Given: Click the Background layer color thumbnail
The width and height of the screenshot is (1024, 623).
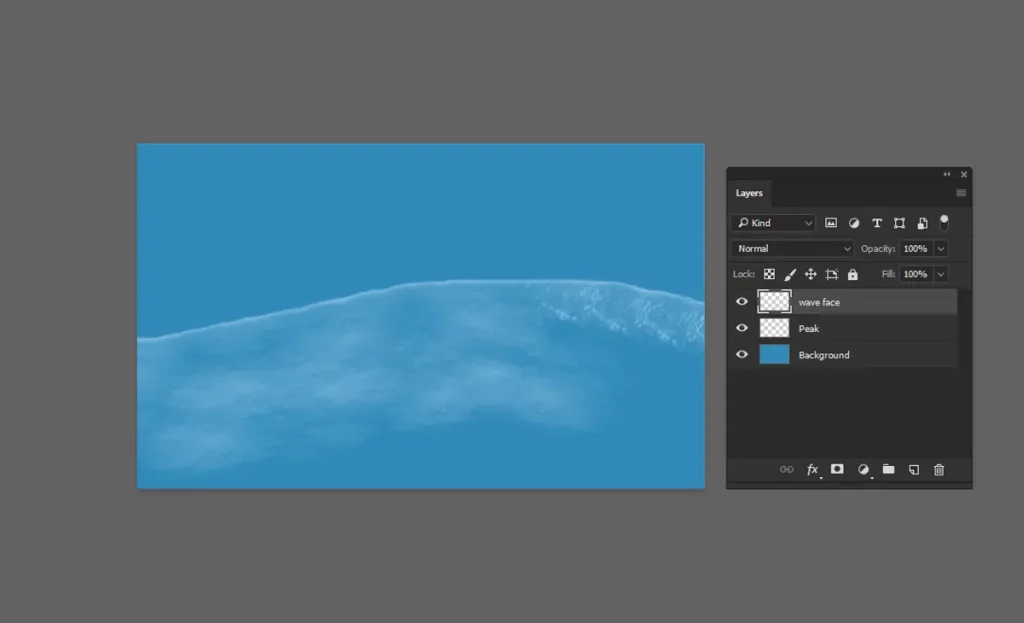Looking at the screenshot, I should point(775,354).
